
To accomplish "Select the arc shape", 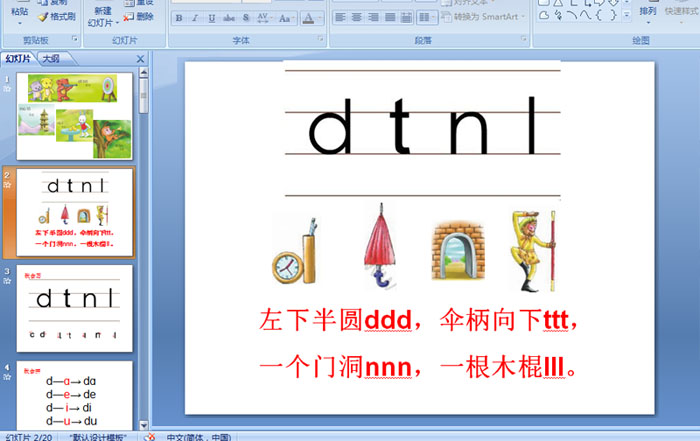I will tap(572, 16).
